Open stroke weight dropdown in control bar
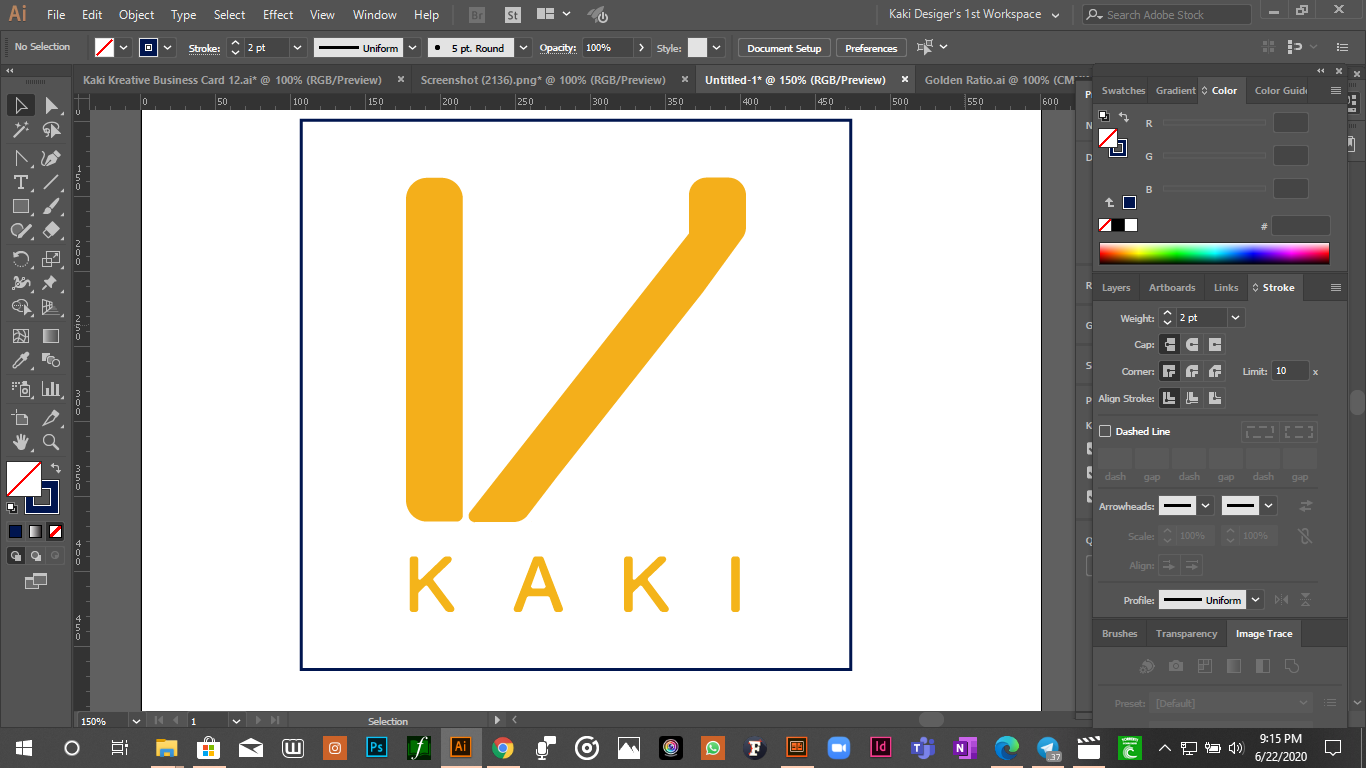Image resolution: width=1366 pixels, height=768 pixels. coord(297,48)
